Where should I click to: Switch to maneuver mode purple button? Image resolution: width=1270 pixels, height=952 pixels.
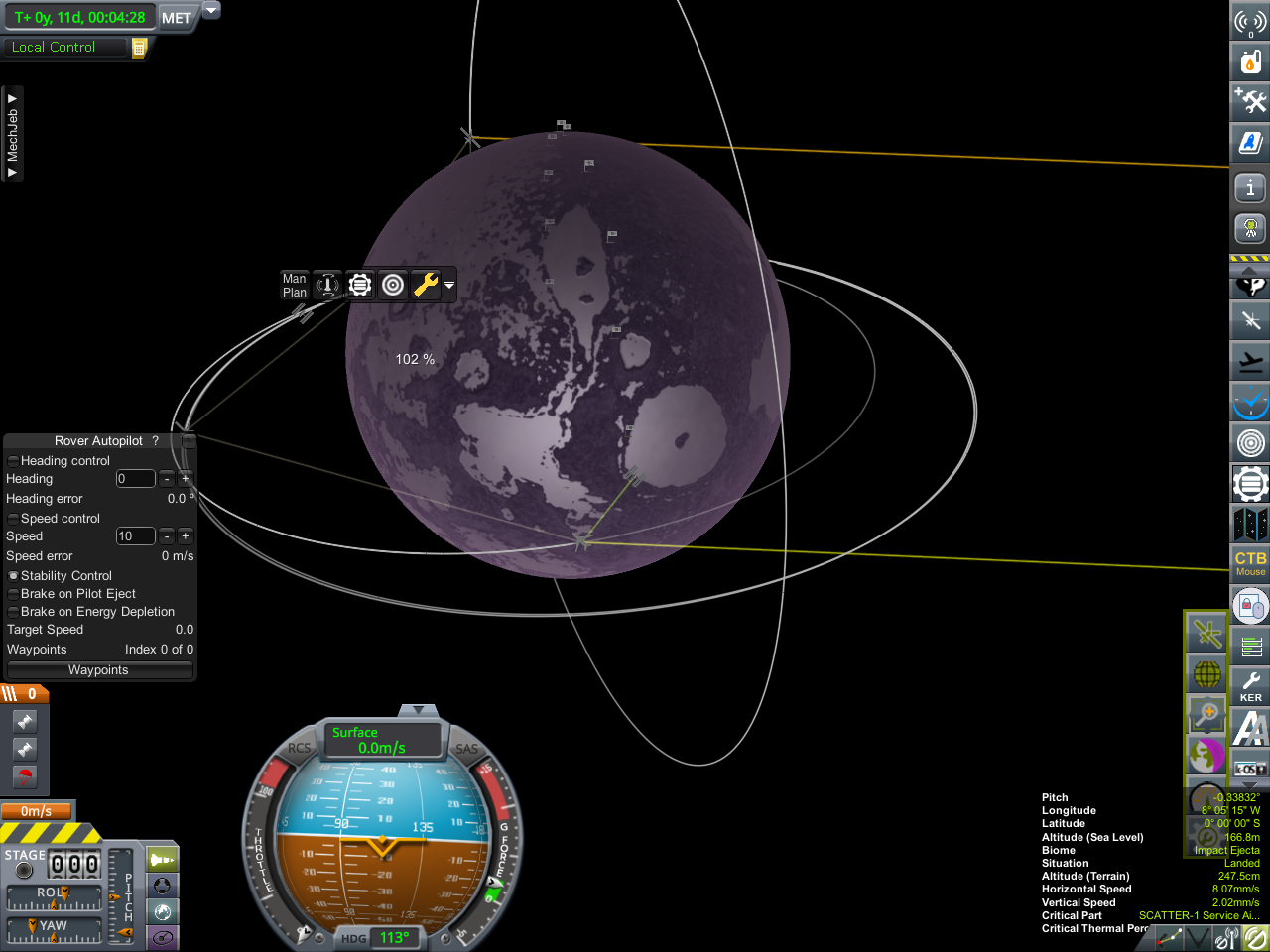[x=162, y=937]
